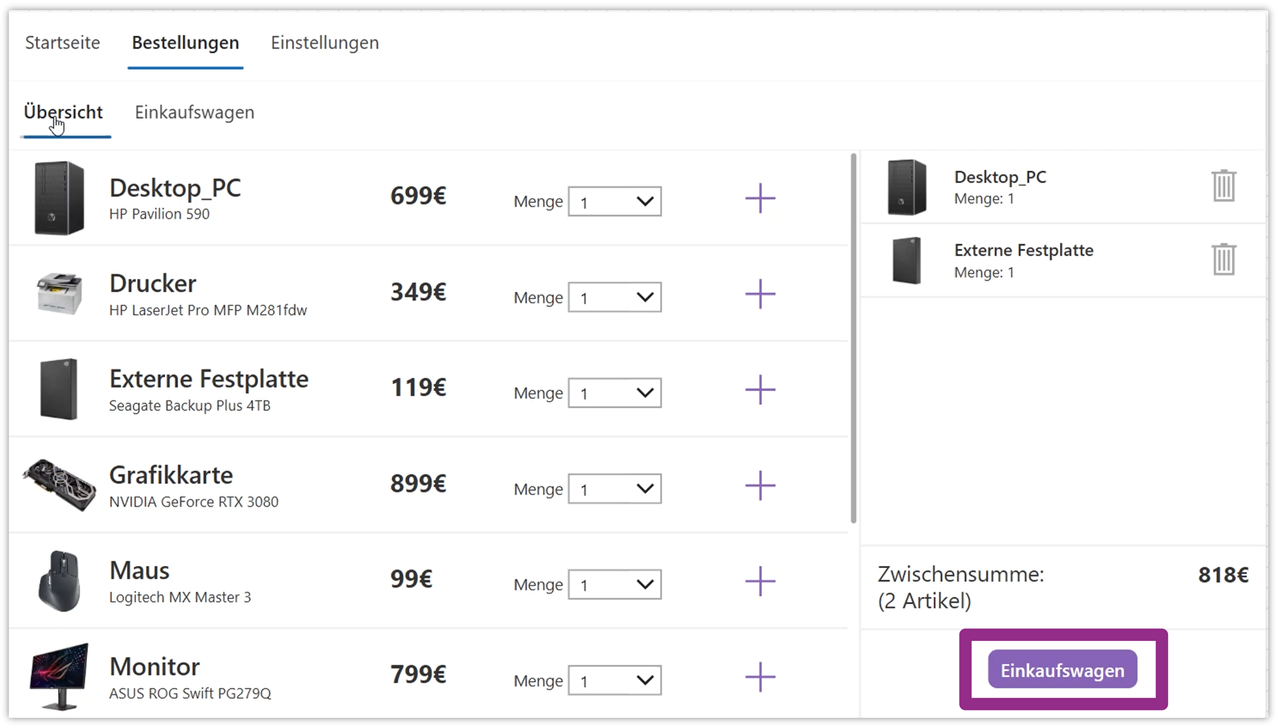Click the purple Einkaufswagen button
This screenshot has height=727, width=1280.
[x=1062, y=670]
